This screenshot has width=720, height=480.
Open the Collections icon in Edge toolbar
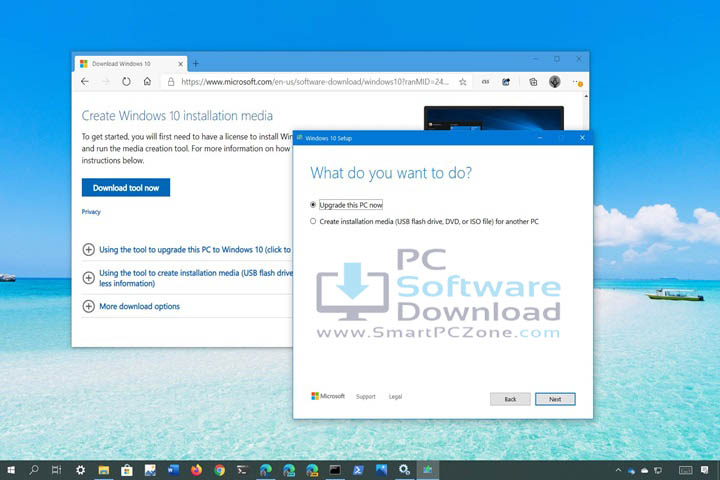point(533,82)
